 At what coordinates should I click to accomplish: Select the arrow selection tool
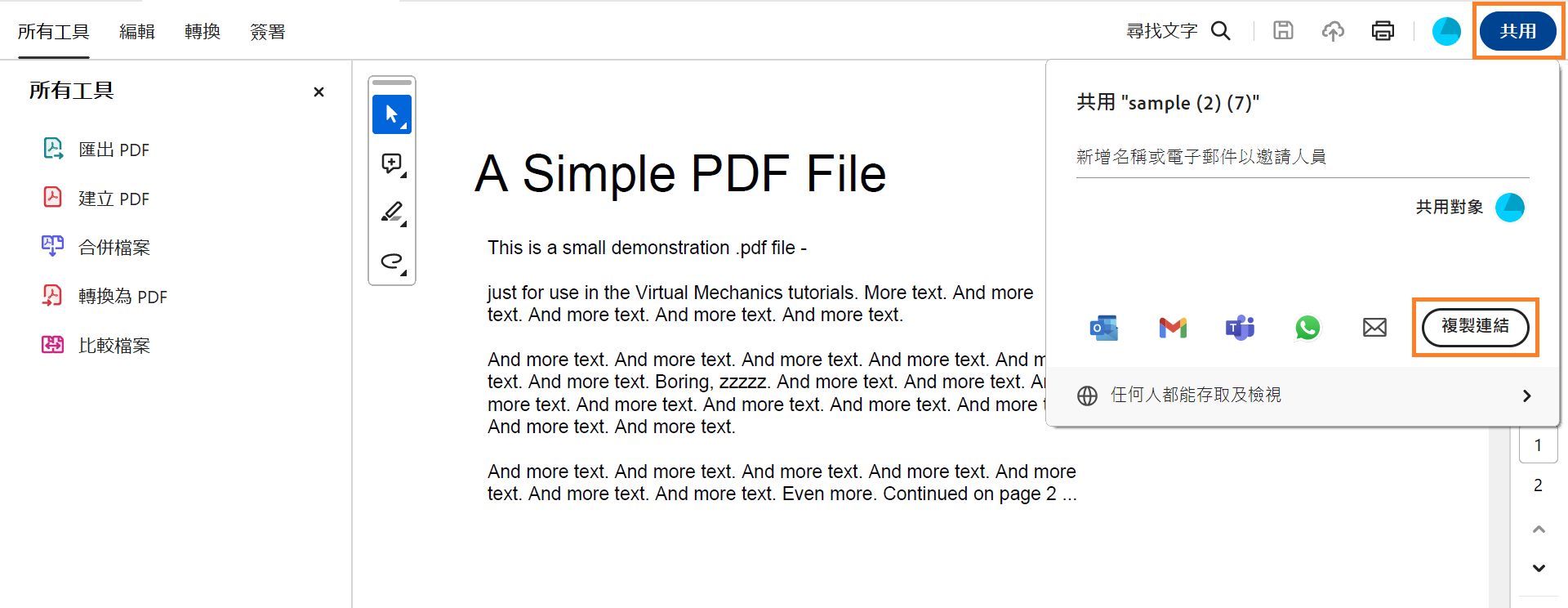pyautogui.click(x=392, y=114)
